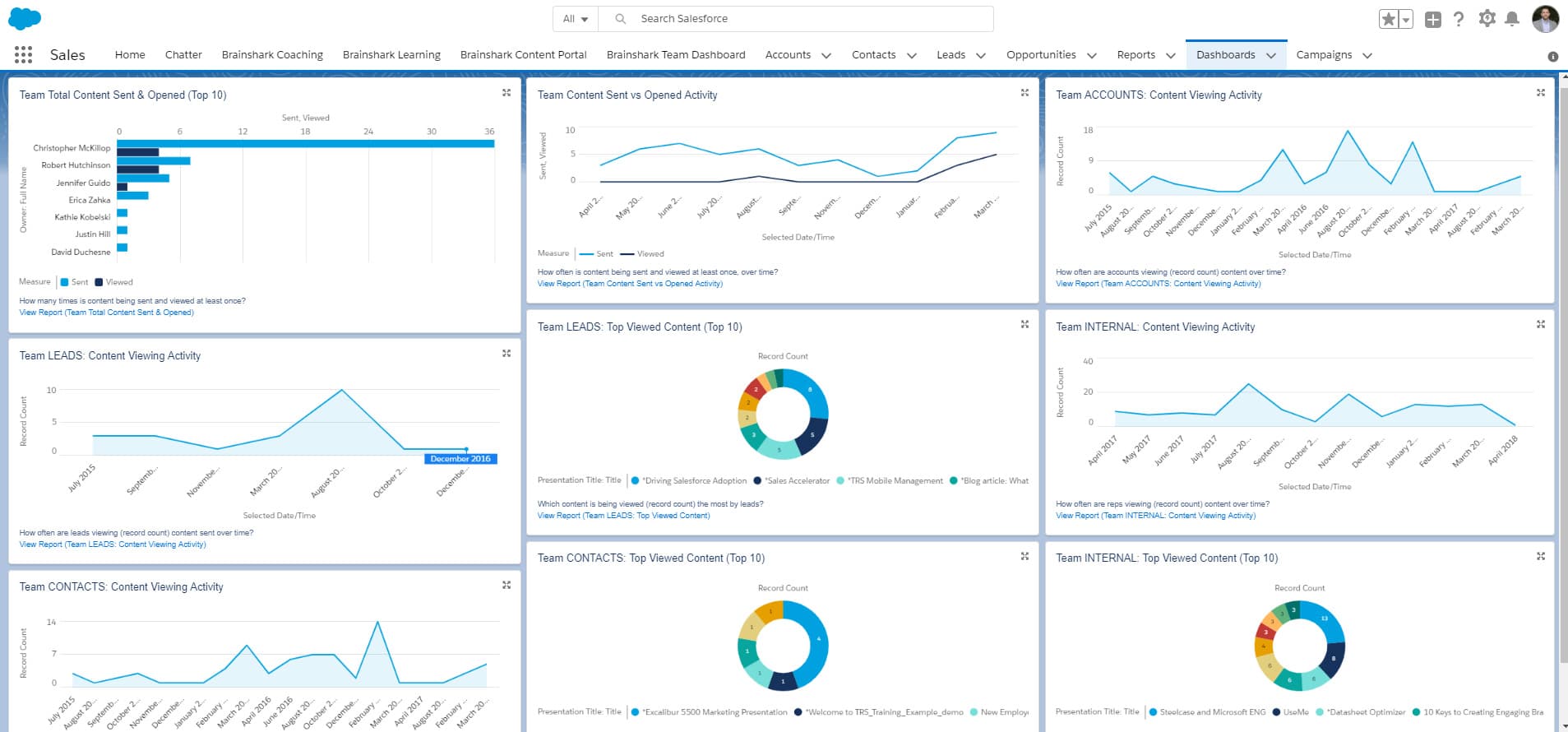This screenshot has width=1568, height=732.
Task: Open the Brainshark Team Dashboard tab
Action: [676, 54]
